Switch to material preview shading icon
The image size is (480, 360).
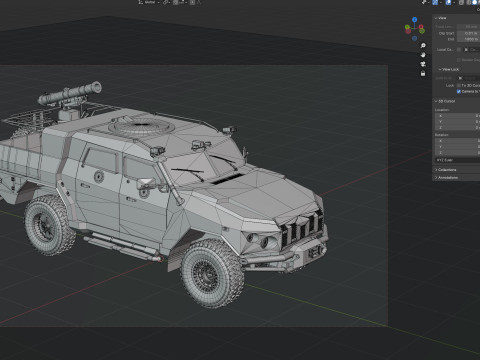(x=479, y=2)
